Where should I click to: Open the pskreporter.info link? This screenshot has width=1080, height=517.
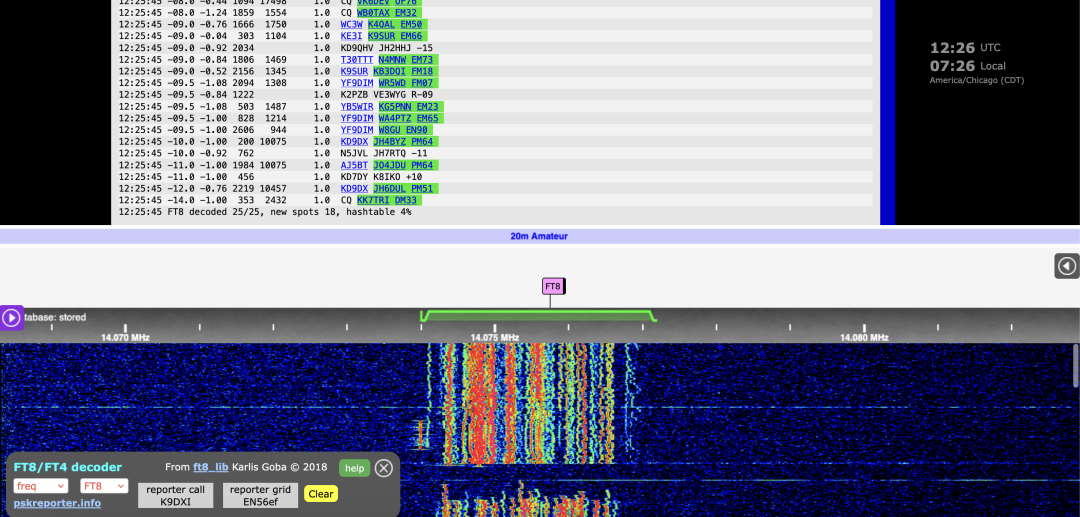[x=57, y=503]
